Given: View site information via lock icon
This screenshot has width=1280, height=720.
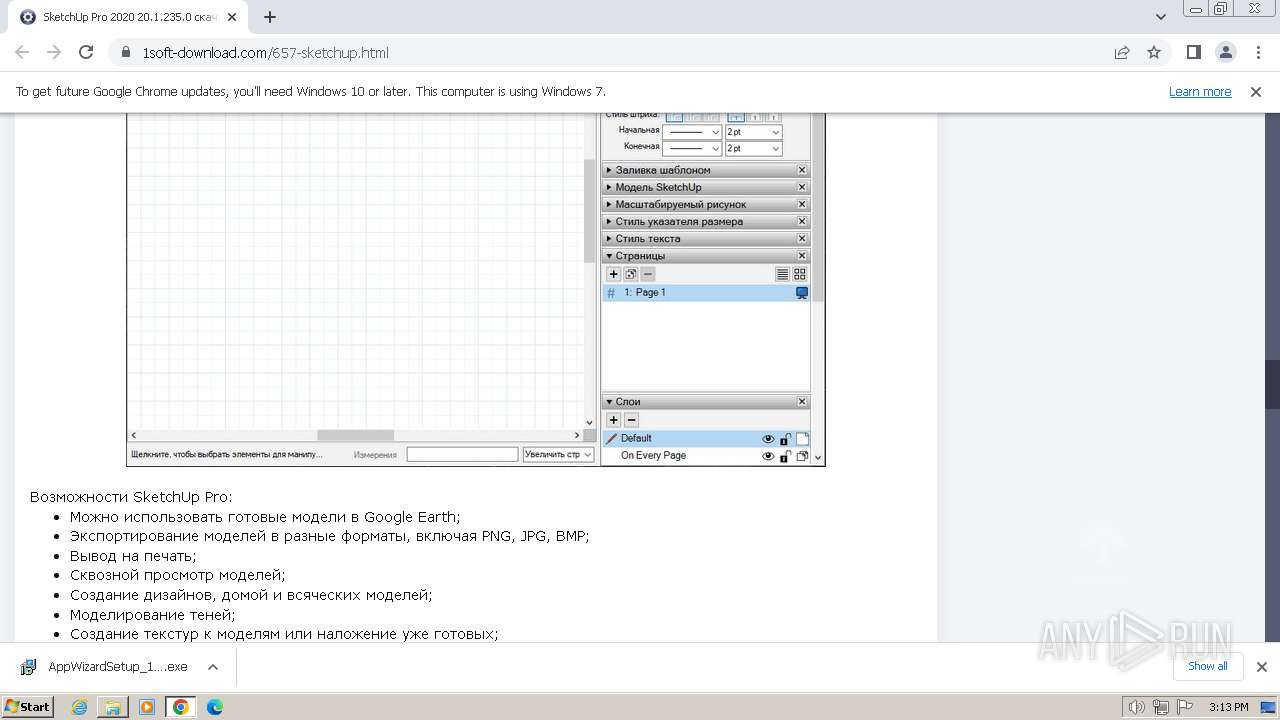Looking at the screenshot, I should (x=126, y=53).
